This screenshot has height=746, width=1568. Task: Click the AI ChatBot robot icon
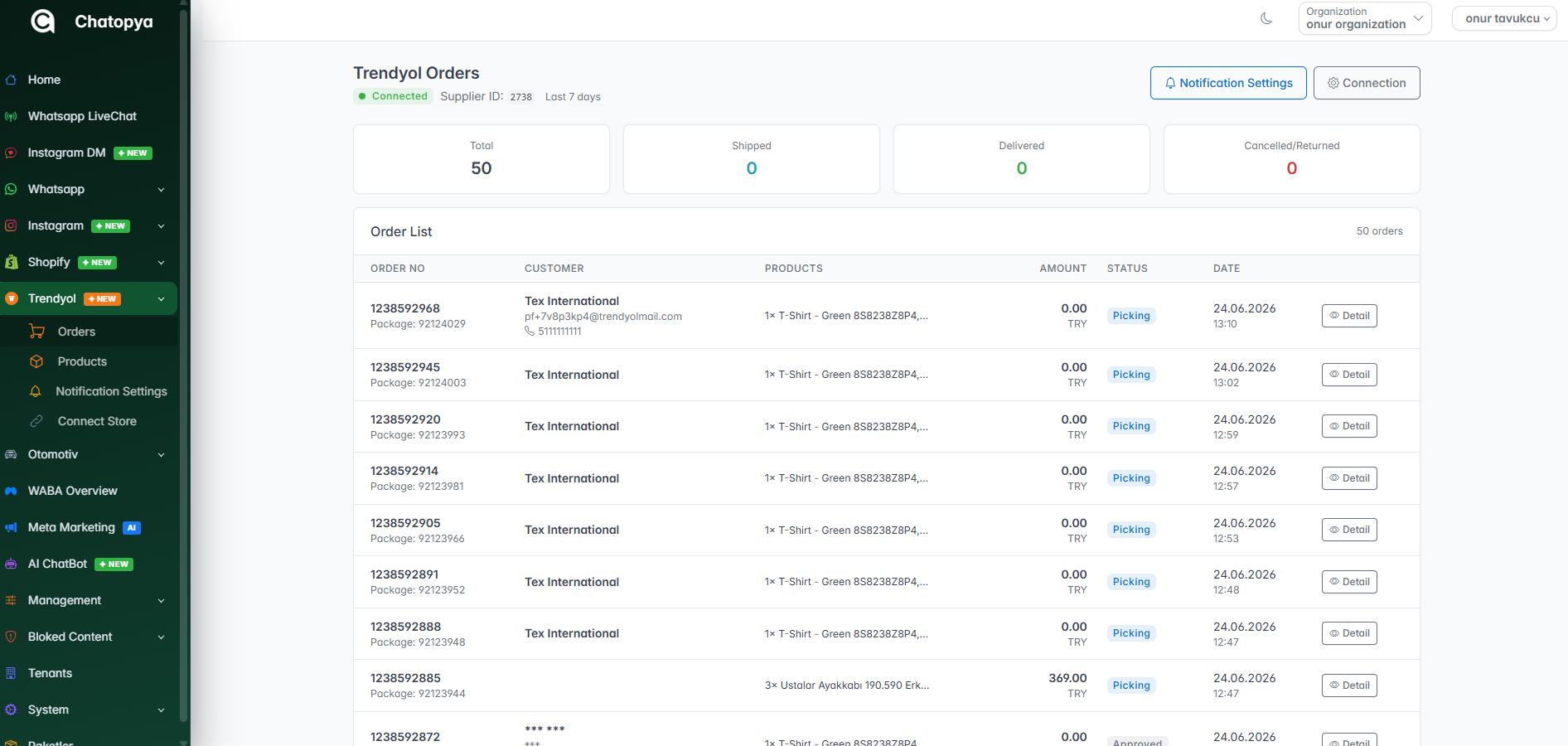11,564
